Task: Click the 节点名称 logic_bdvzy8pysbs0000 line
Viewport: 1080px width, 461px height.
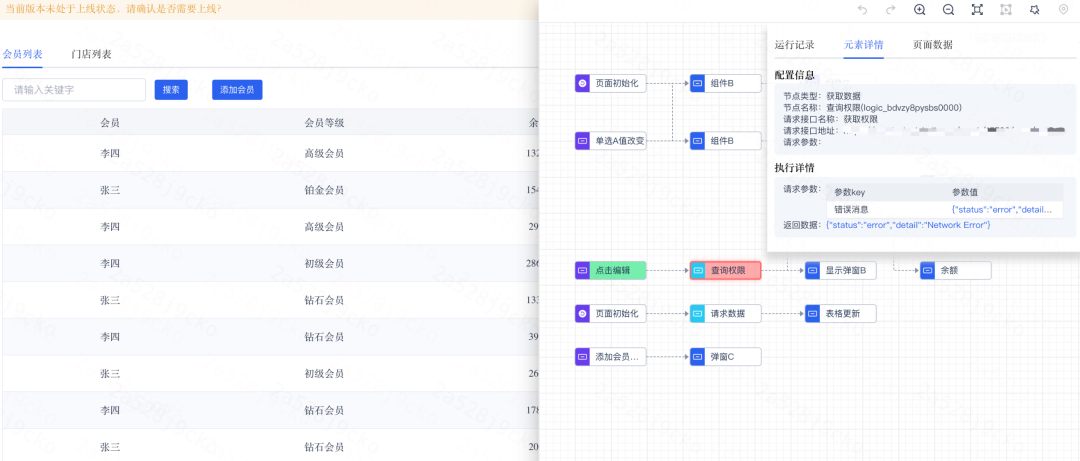Action: (x=873, y=107)
